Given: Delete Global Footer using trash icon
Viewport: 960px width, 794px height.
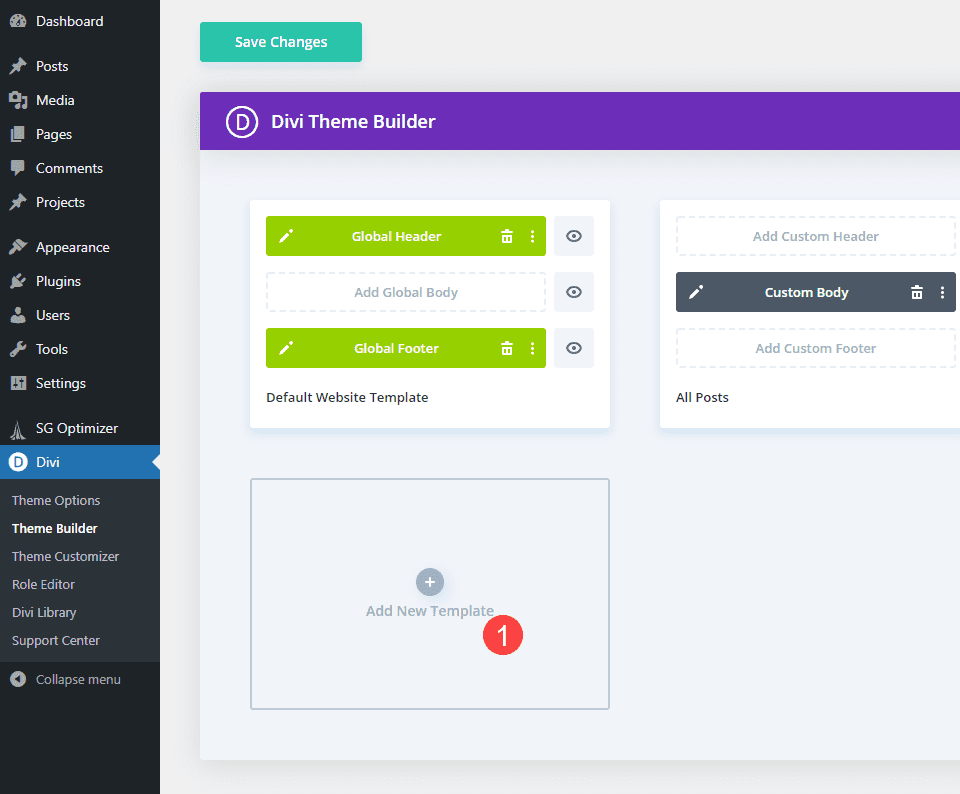Looking at the screenshot, I should (x=507, y=348).
